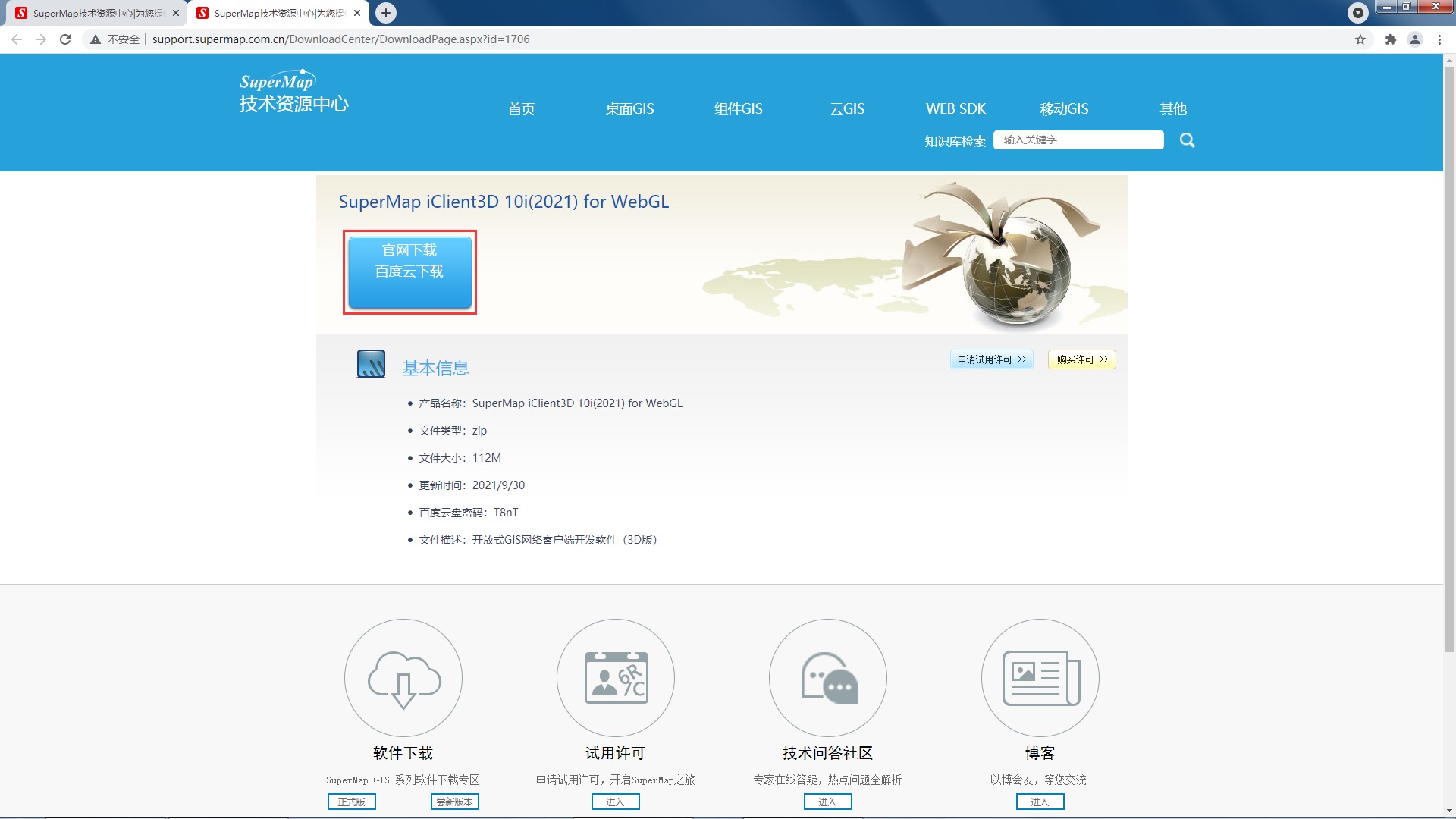Click the 文件类型: zip line
The height and width of the screenshot is (819, 1456).
click(x=453, y=431)
